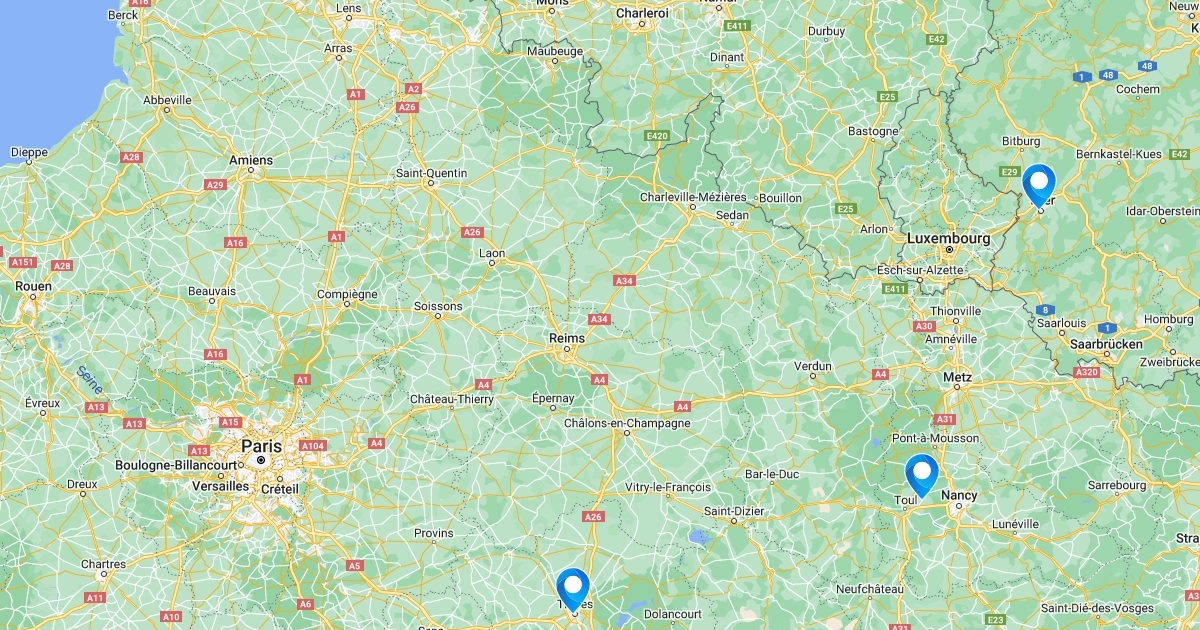
Task: Click the Paris city label
Action: (x=261, y=445)
